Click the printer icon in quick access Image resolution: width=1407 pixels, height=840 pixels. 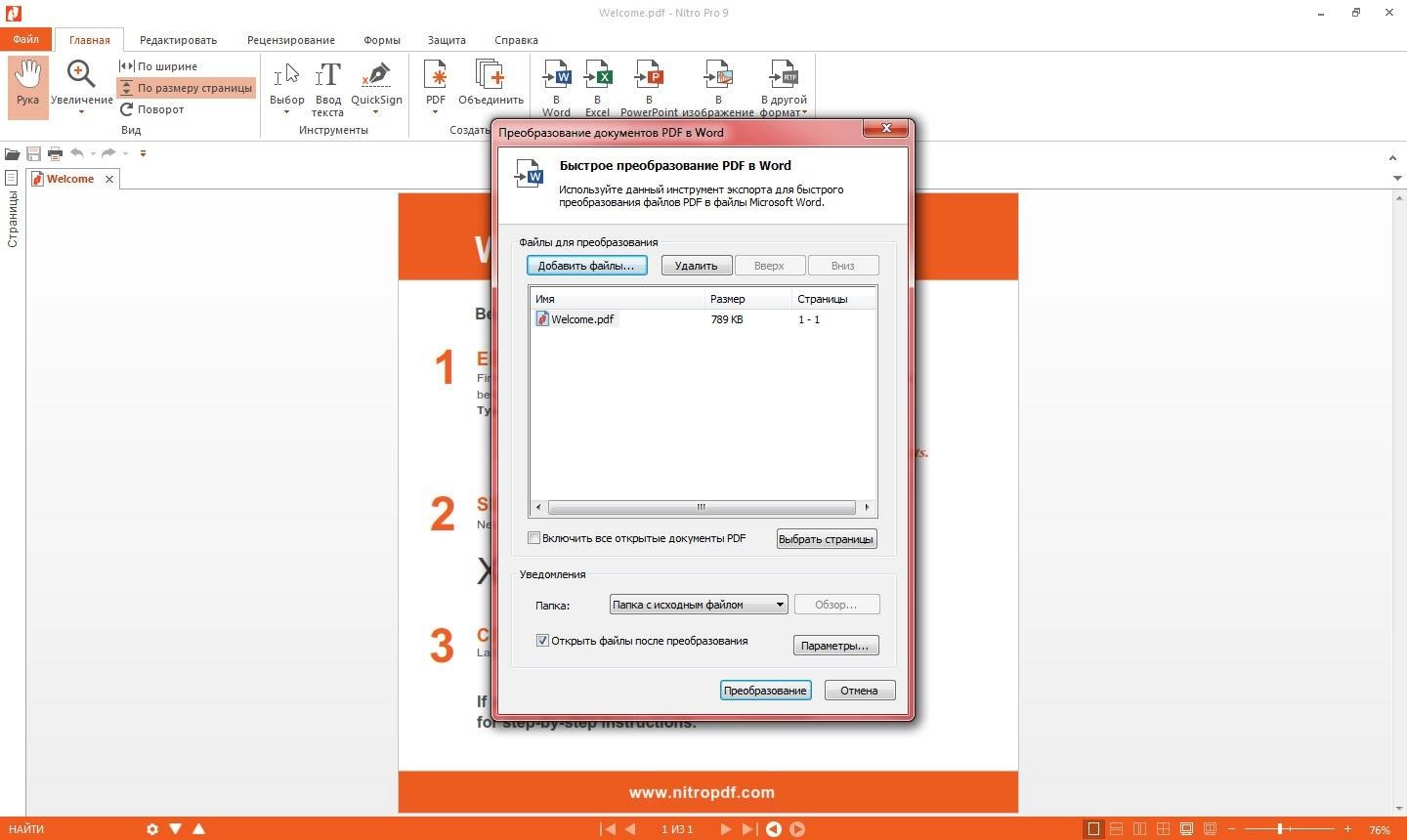click(x=55, y=153)
